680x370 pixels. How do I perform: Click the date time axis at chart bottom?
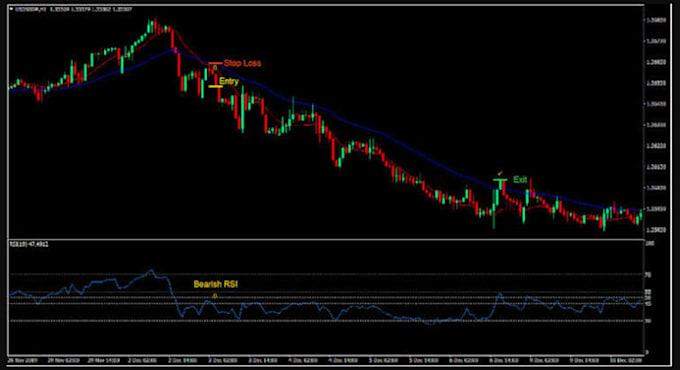pyautogui.click(x=325, y=360)
